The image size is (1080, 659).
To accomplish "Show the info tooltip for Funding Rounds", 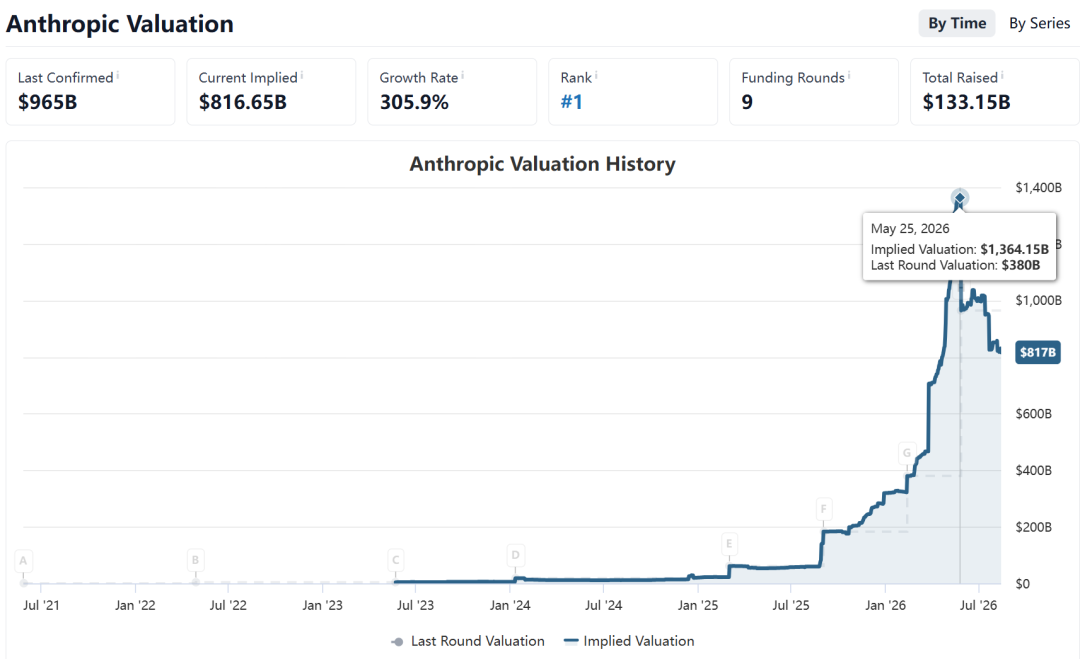I will point(849,74).
